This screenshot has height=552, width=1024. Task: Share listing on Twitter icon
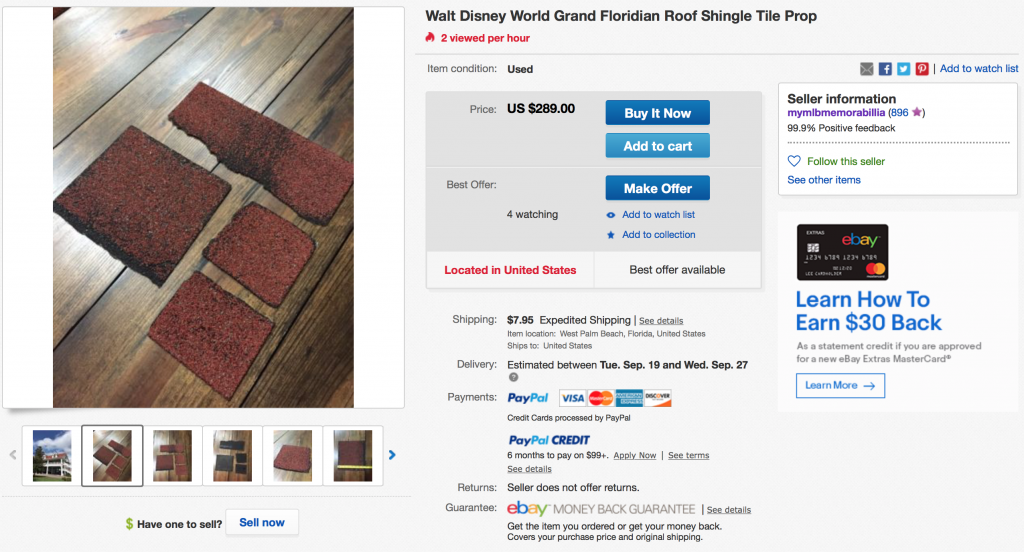pos(903,69)
